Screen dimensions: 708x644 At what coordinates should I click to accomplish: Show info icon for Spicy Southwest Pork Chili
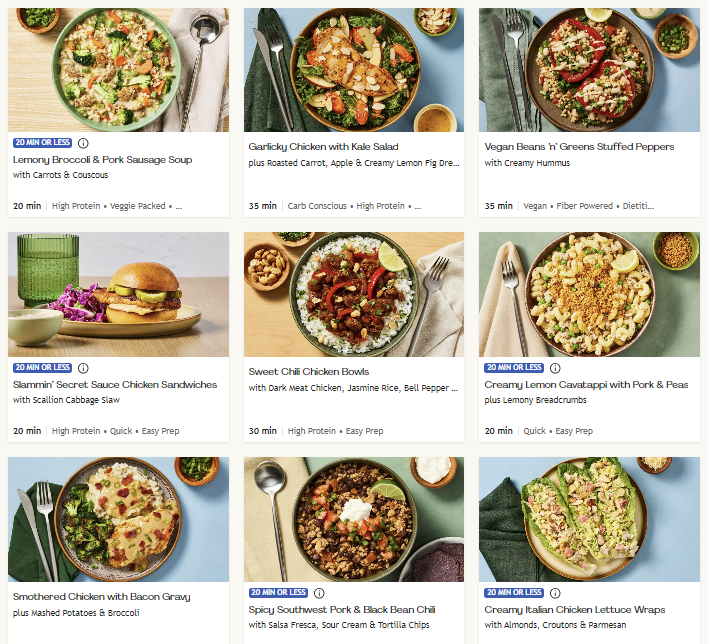tap(319, 593)
